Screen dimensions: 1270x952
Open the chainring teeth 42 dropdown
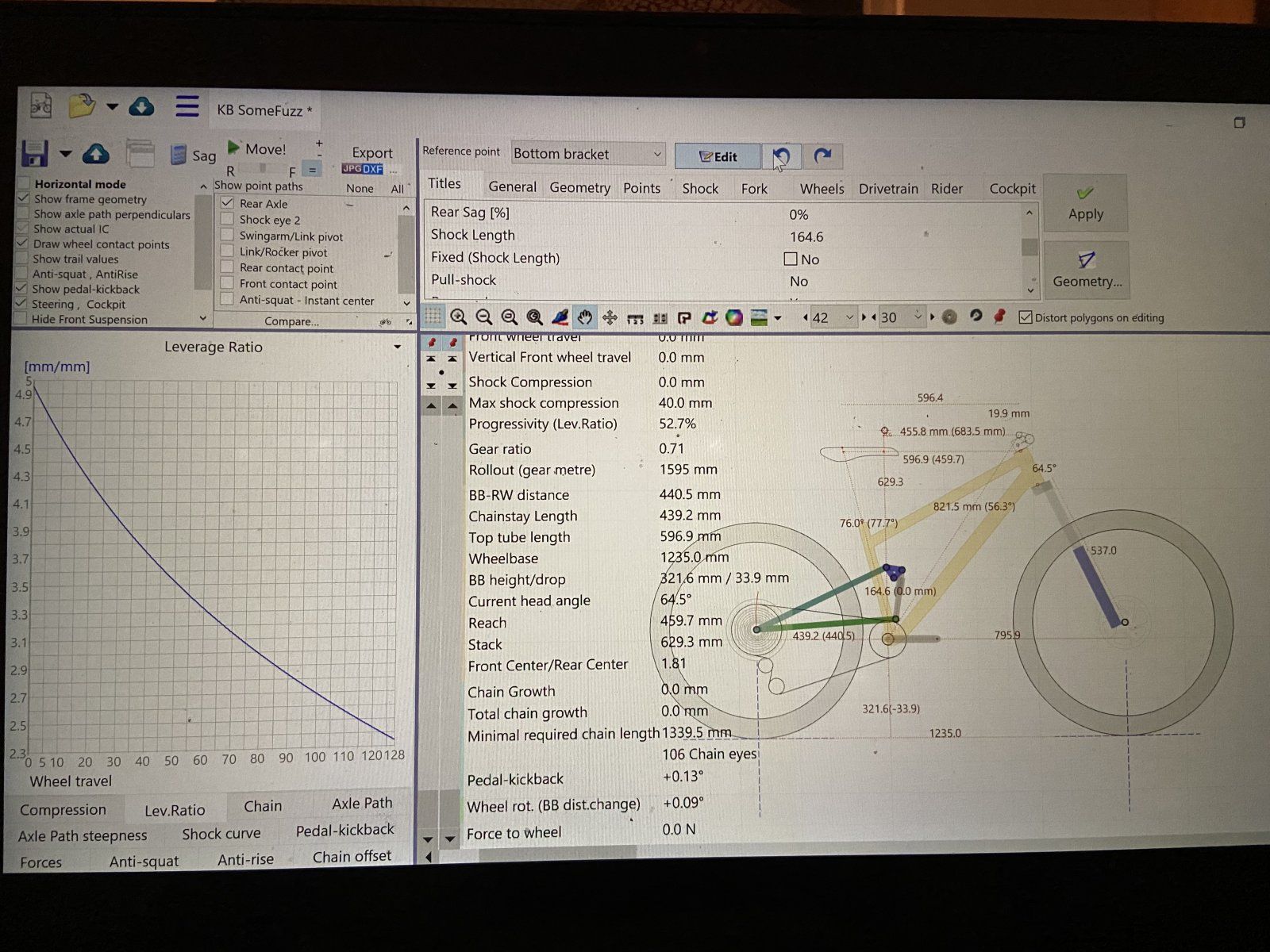pyautogui.click(x=849, y=317)
